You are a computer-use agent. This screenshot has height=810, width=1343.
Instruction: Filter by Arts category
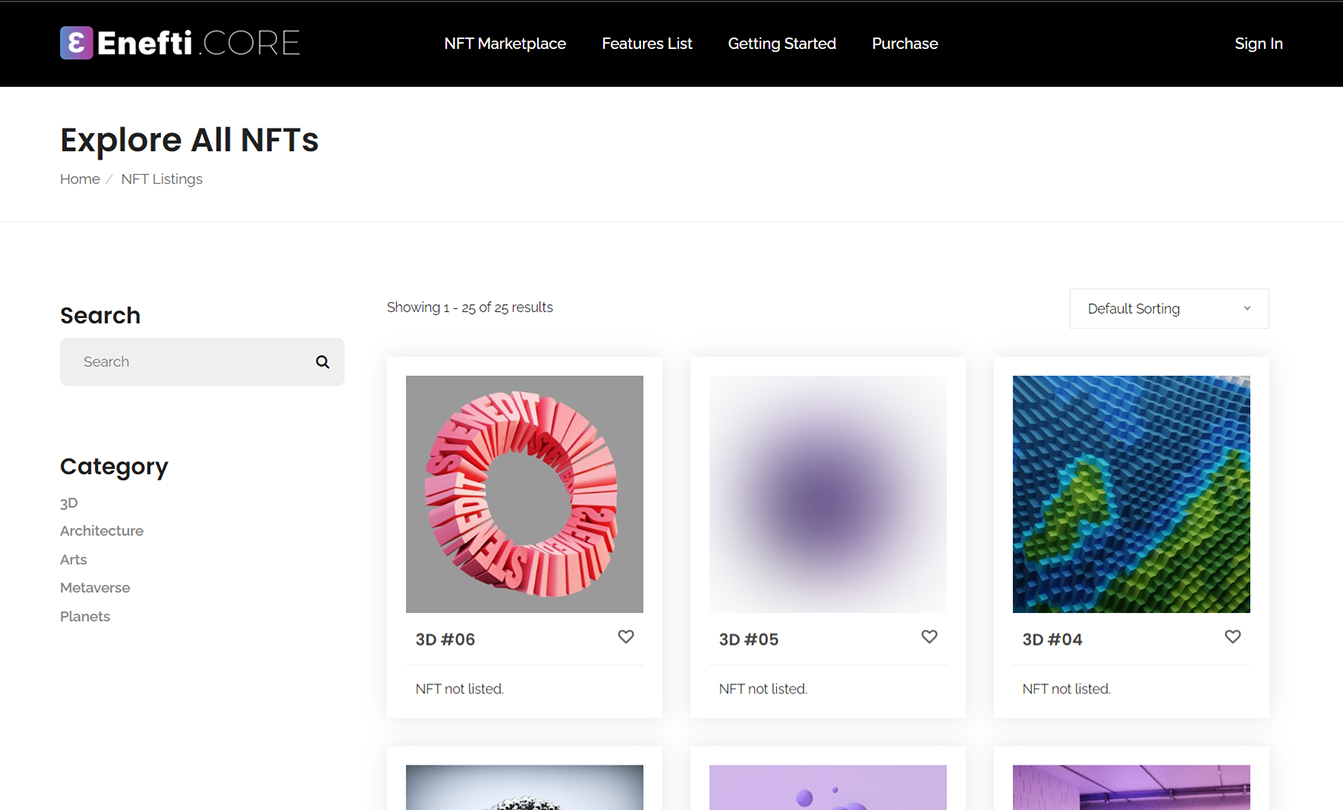click(73, 560)
